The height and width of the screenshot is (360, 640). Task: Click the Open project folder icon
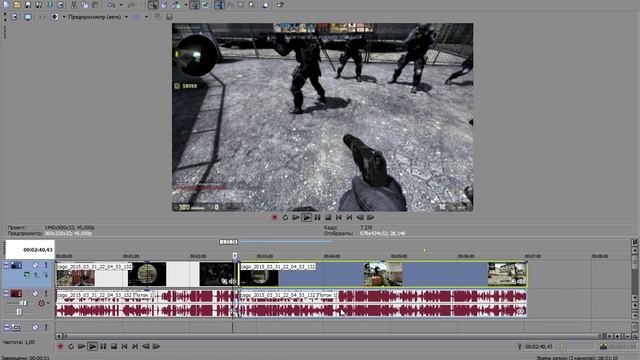click(x=17, y=5)
